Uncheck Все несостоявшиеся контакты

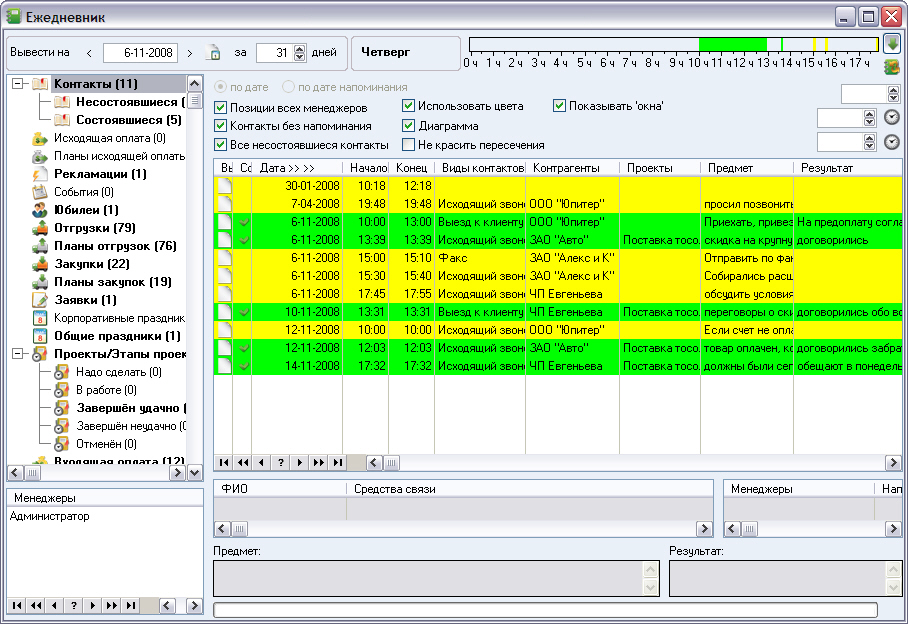click(220, 144)
